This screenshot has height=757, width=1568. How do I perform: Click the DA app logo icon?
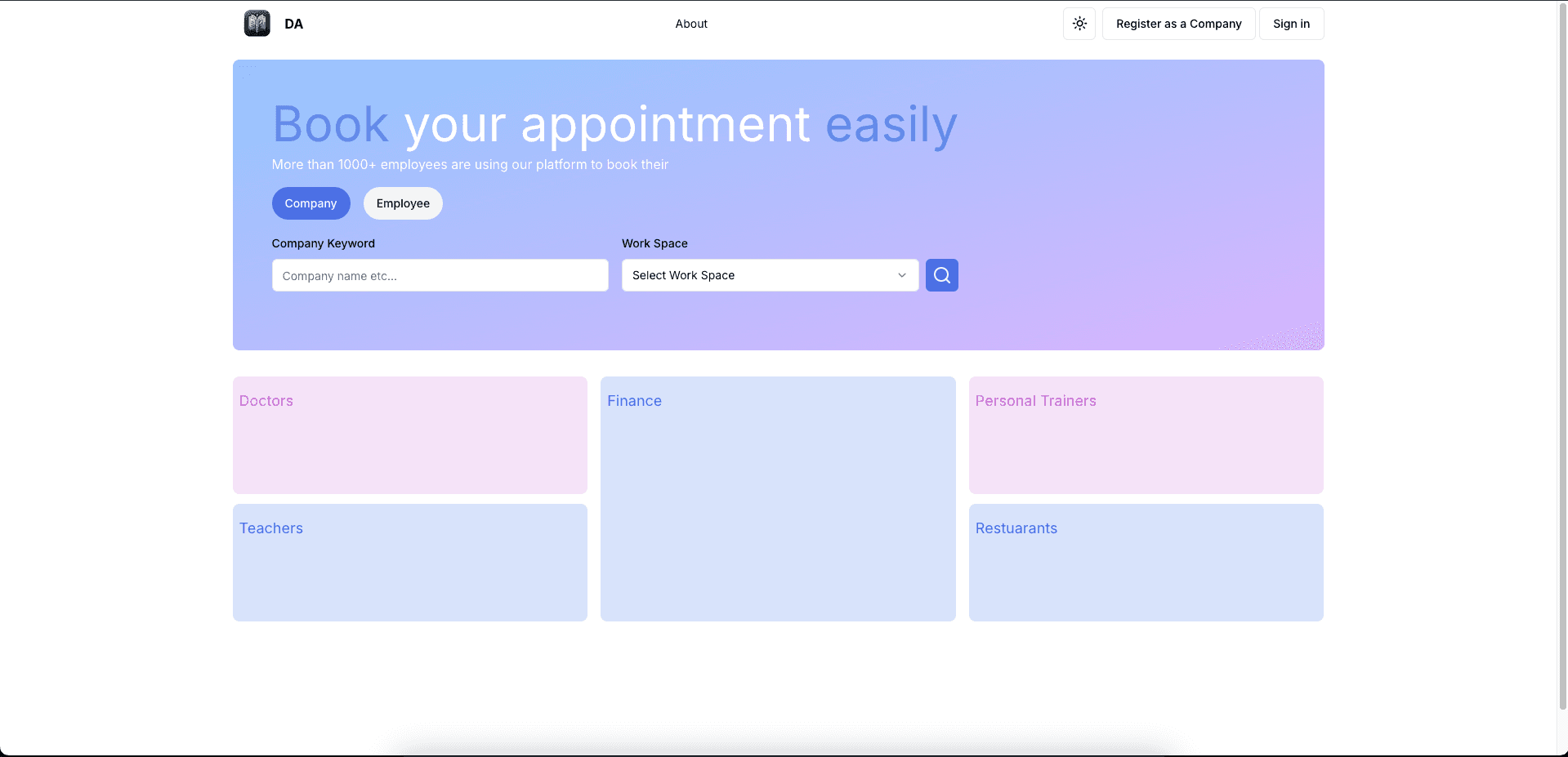point(257,24)
